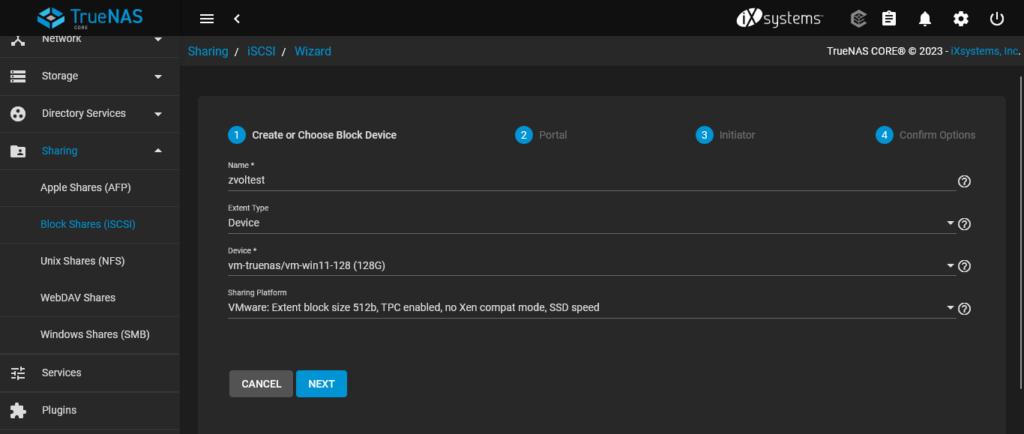Go to Portal wizard step 2
This screenshot has width=1024, height=434.
[x=541, y=135]
